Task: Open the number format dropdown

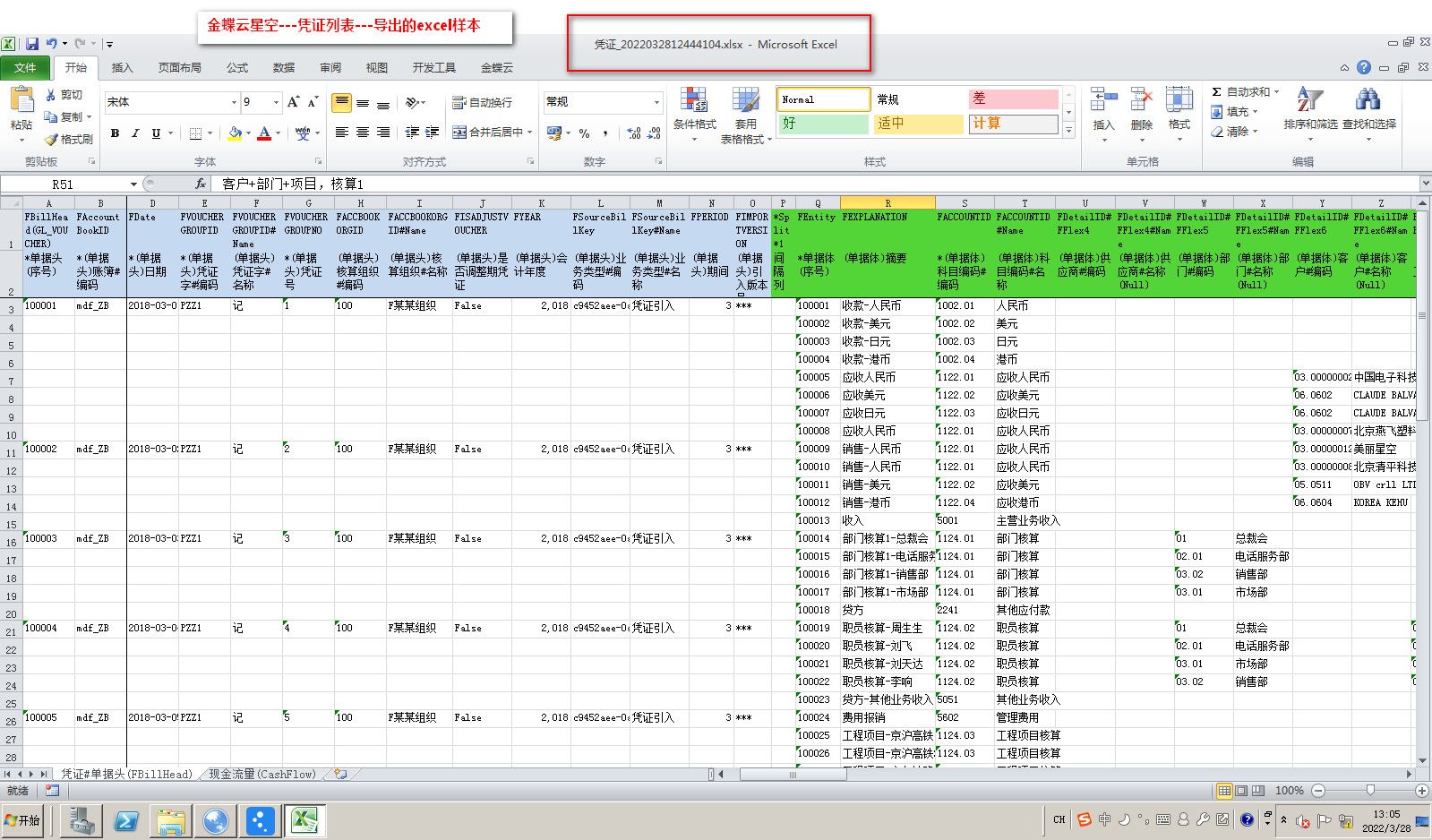Action: pyautogui.click(x=656, y=102)
